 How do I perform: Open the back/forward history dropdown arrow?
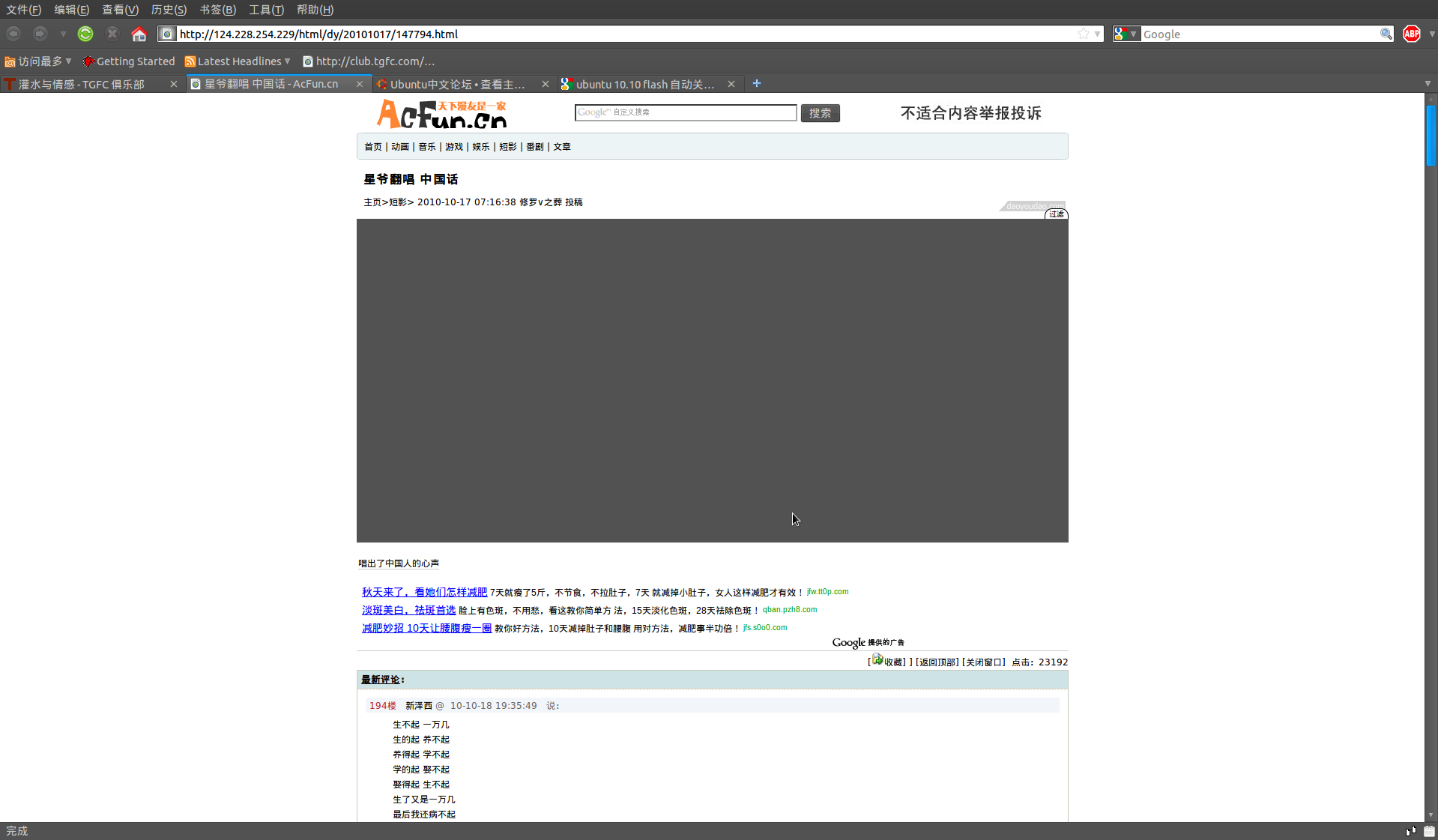63,34
